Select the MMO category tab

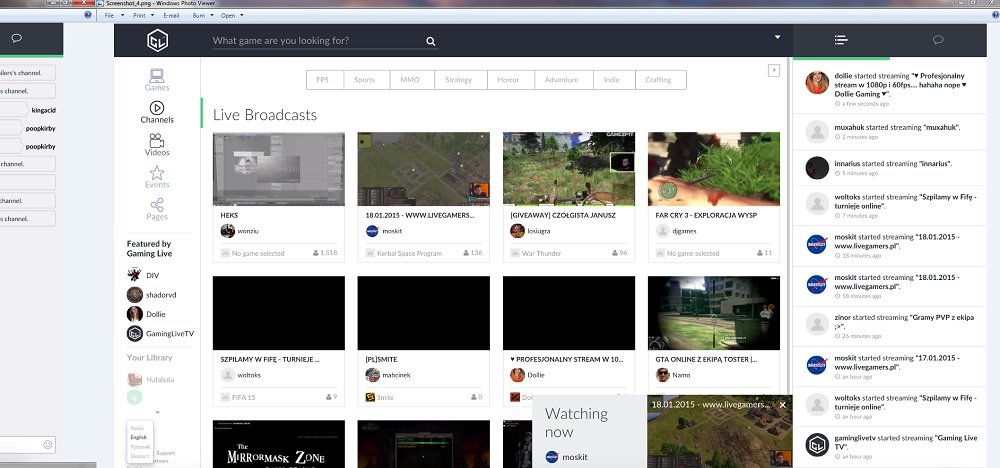point(410,80)
